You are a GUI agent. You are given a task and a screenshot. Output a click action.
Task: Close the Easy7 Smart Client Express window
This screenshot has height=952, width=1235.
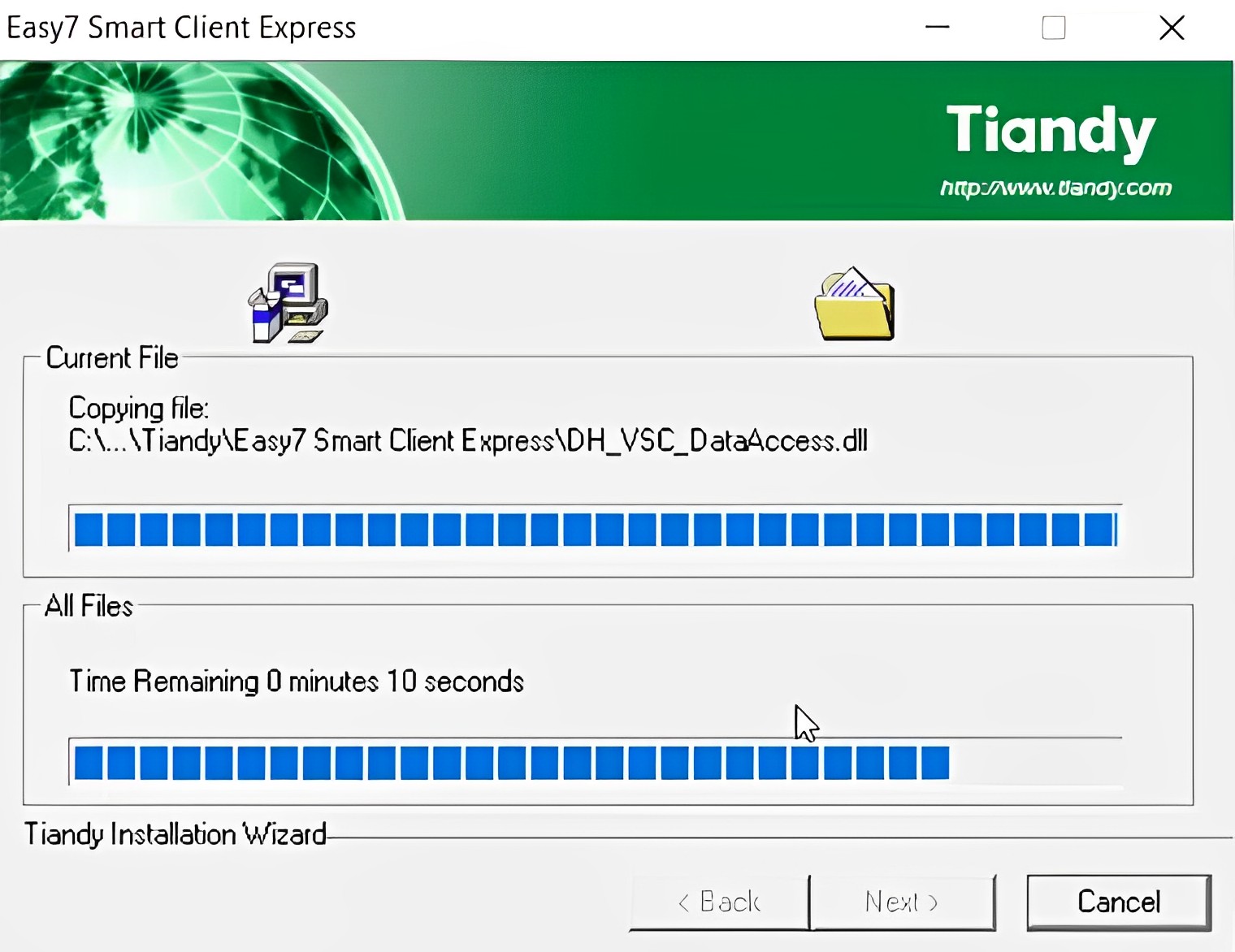1172,28
